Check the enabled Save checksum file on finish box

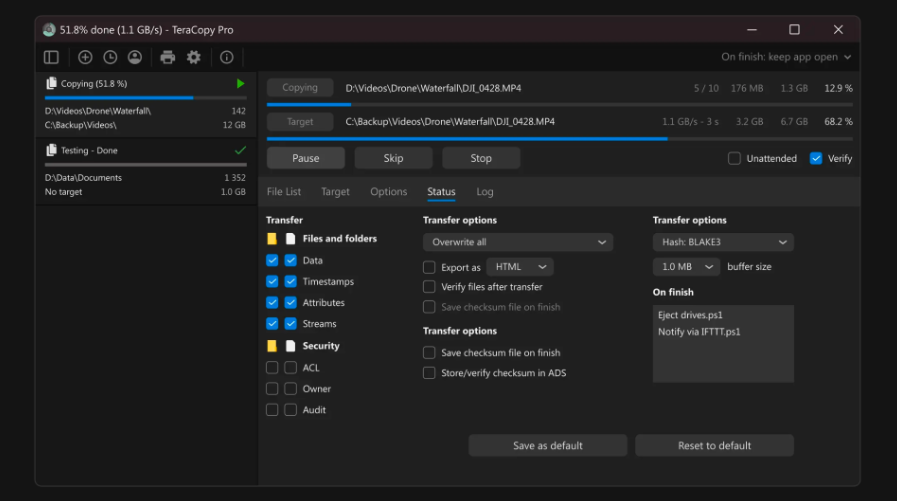coord(429,353)
